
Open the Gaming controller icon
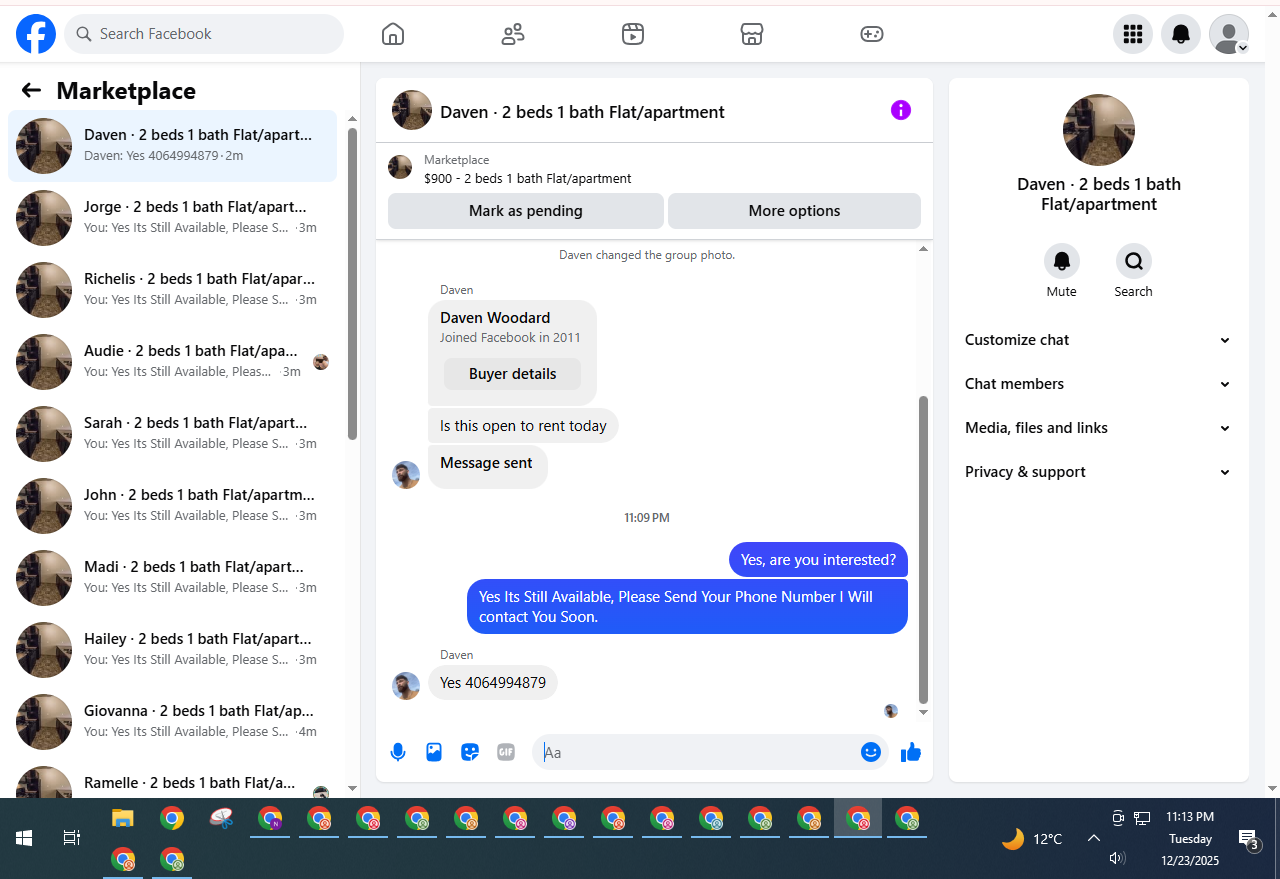[872, 34]
